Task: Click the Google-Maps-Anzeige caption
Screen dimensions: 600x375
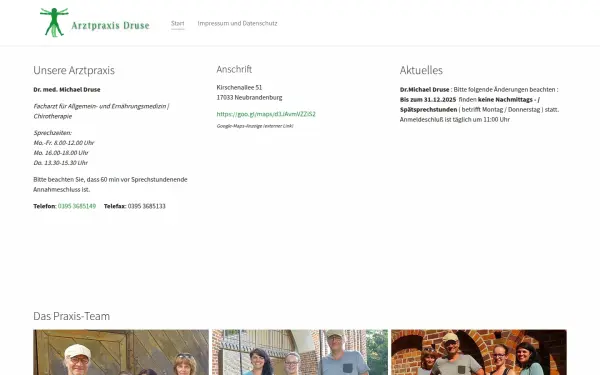Action: click(255, 126)
